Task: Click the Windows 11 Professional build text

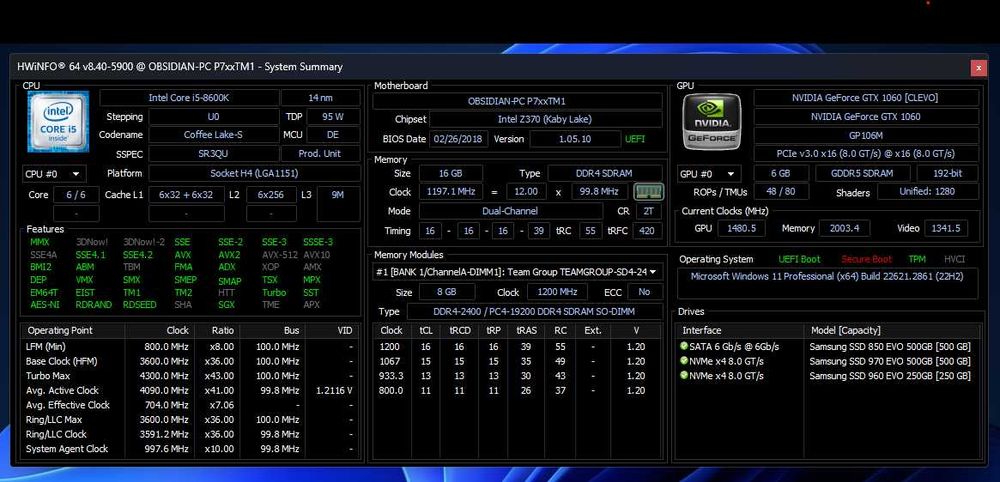Action: 827,277
